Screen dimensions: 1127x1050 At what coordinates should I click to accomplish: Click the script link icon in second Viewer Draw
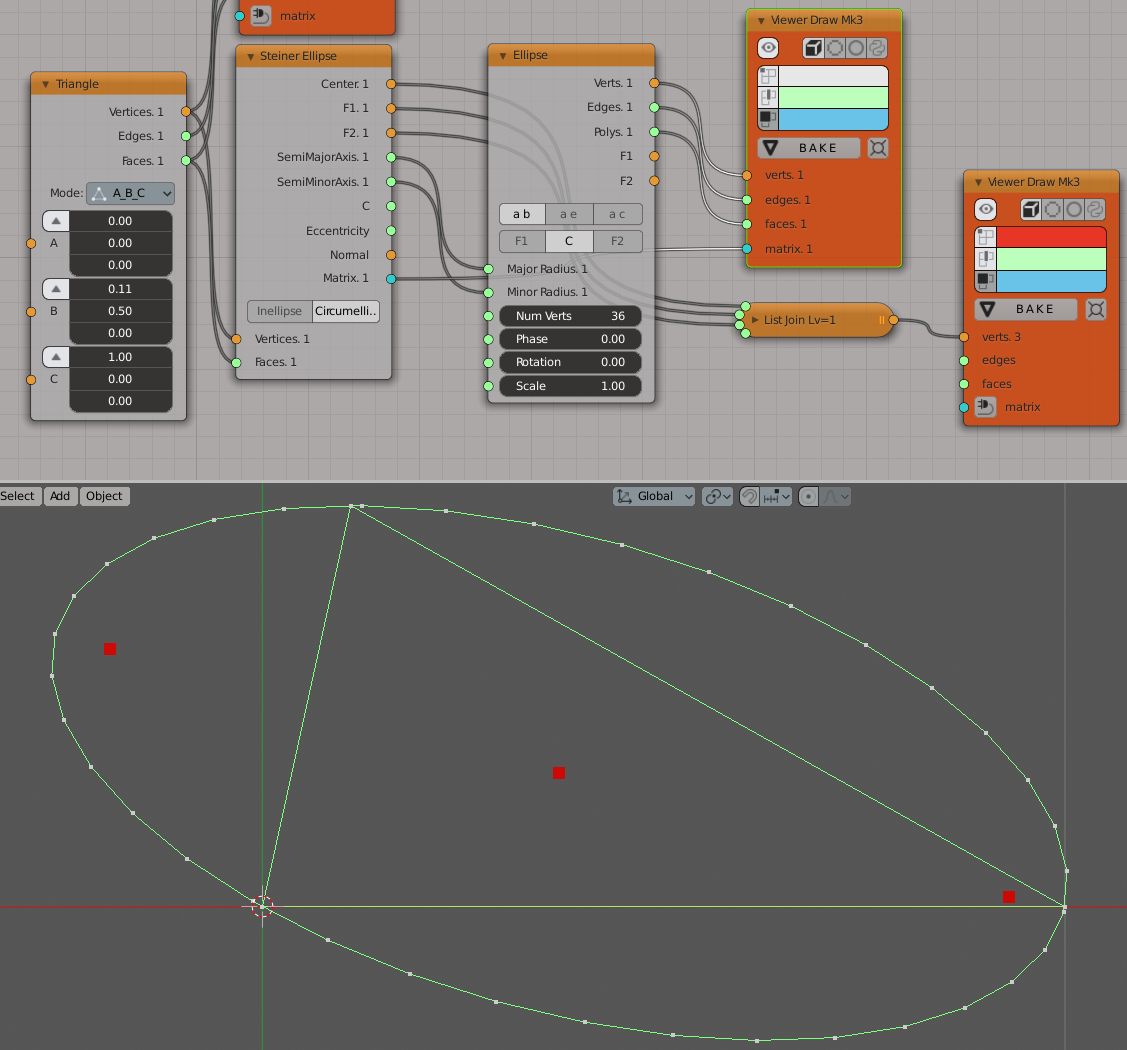(x=1095, y=209)
